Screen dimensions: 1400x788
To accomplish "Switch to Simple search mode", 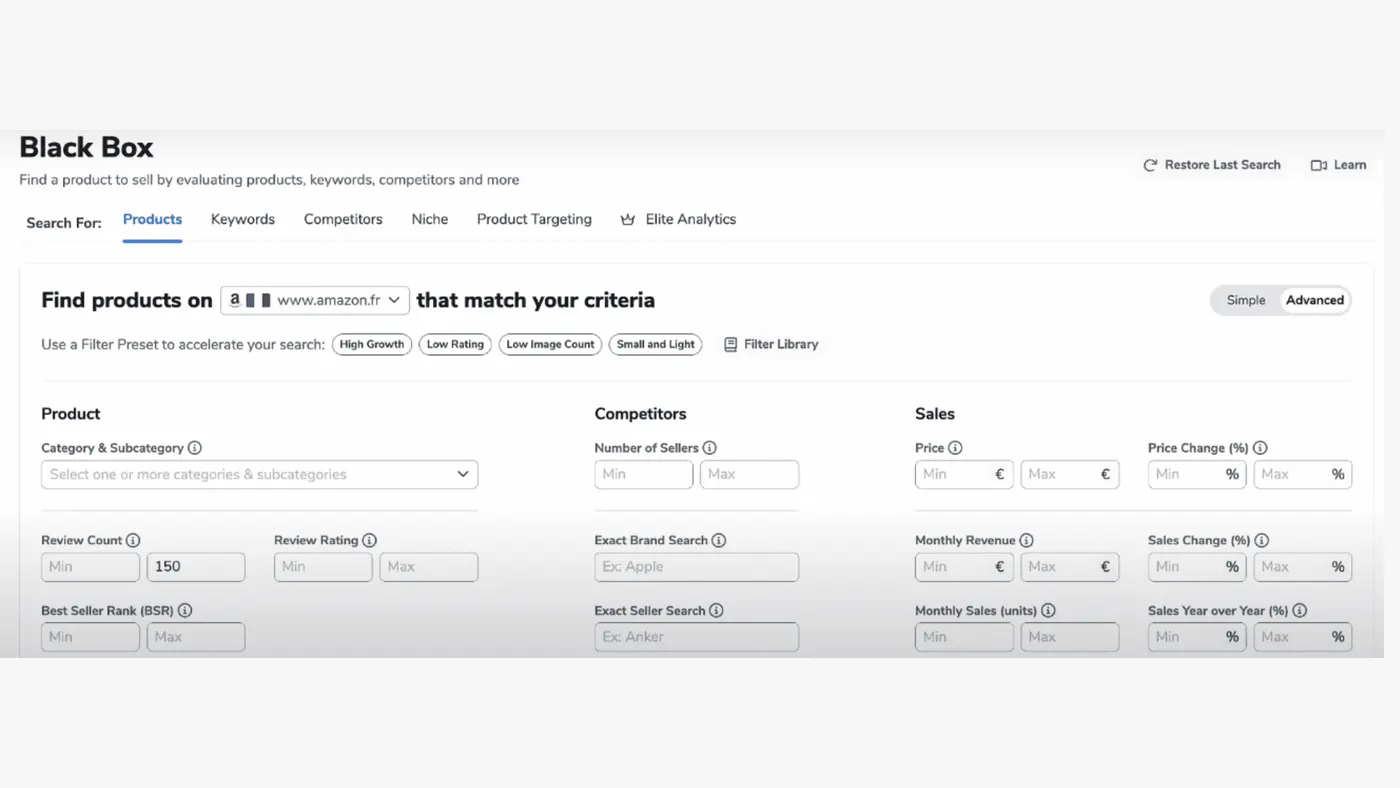I will [1246, 300].
